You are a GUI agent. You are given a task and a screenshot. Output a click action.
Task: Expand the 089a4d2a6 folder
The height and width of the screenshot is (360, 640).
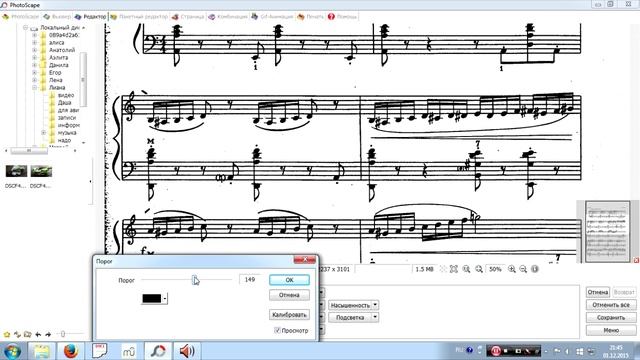coord(35,35)
